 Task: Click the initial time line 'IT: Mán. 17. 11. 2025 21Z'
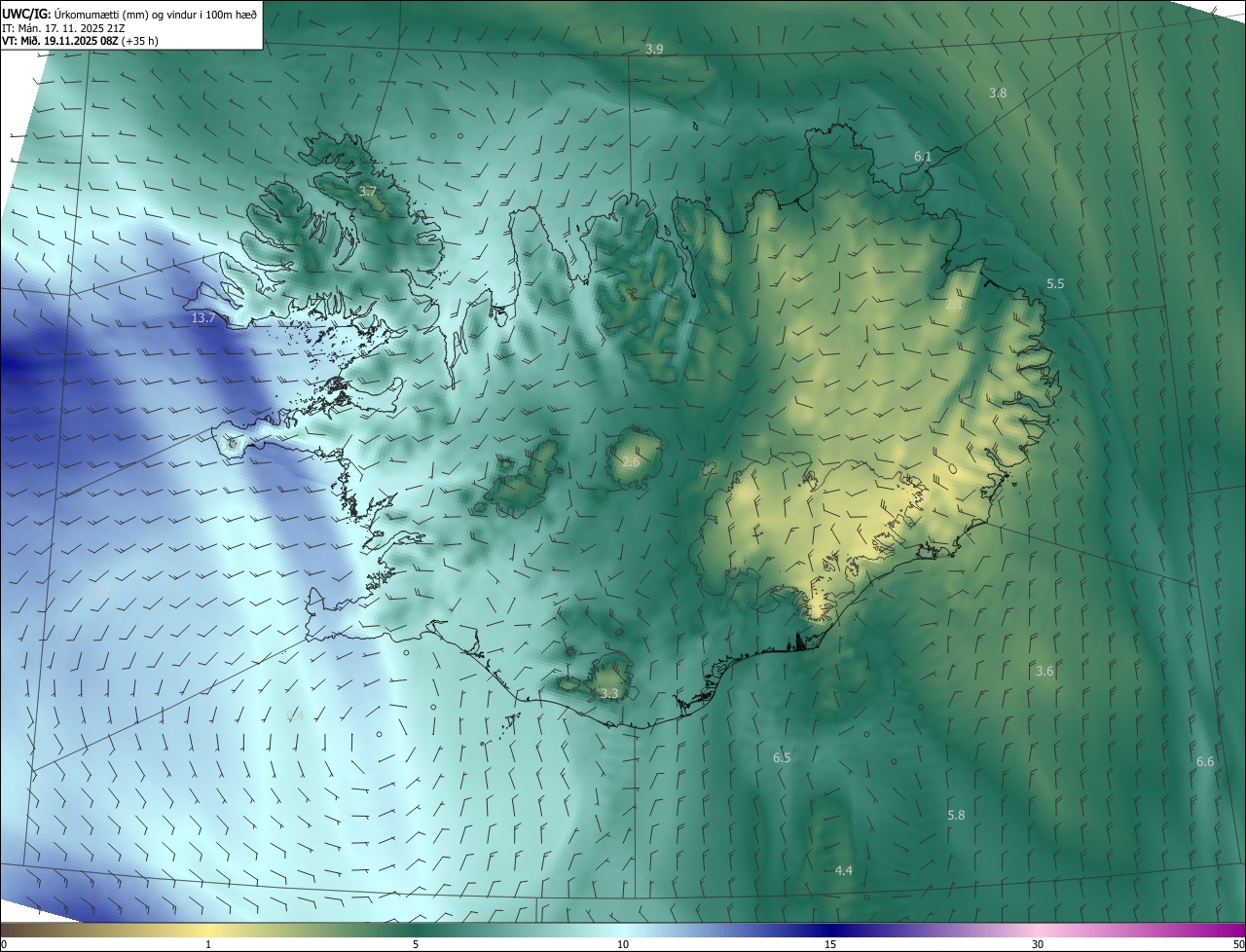click(x=63, y=27)
